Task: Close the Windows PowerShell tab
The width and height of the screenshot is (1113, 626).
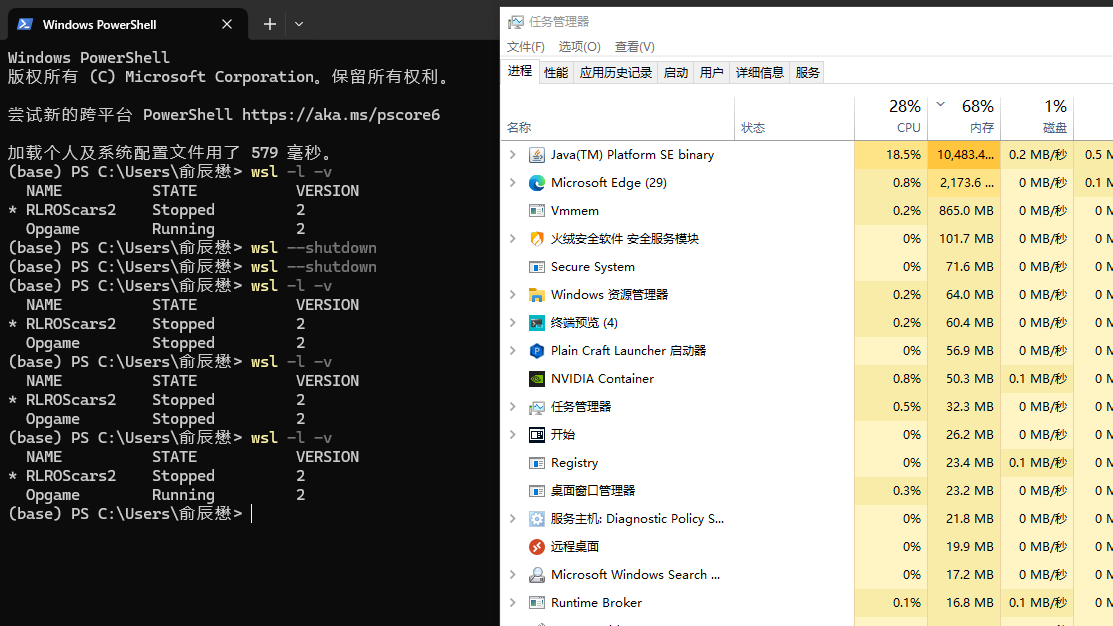Action: click(x=227, y=24)
